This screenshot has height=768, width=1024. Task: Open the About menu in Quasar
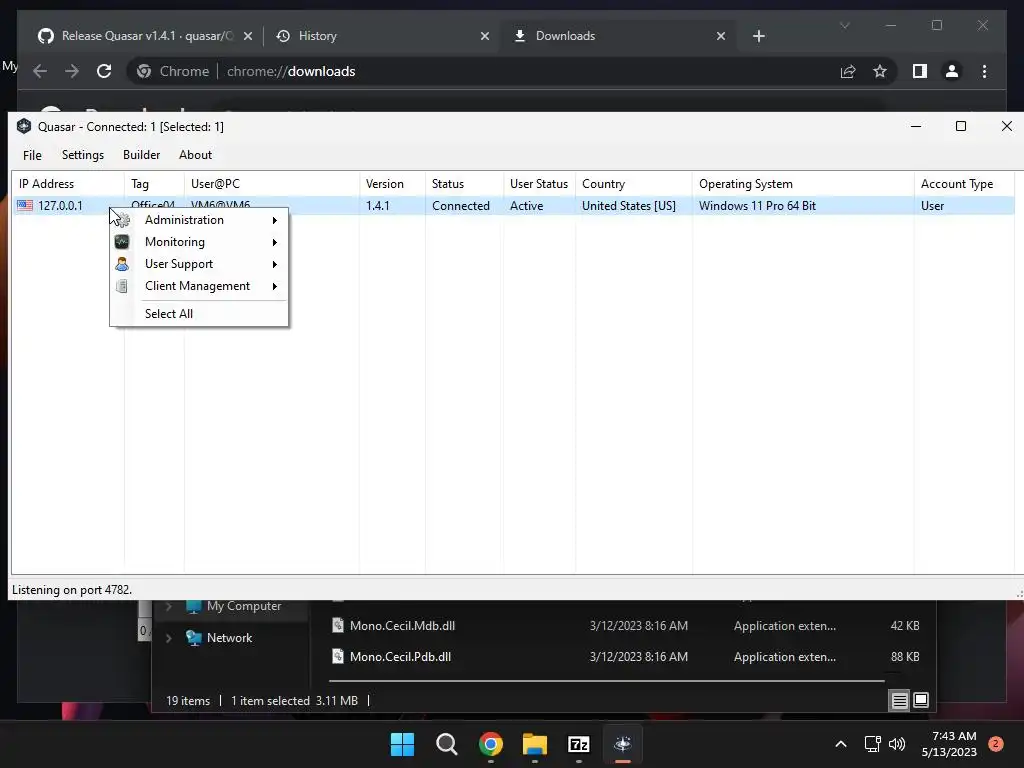pyautogui.click(x=195, y=155)
